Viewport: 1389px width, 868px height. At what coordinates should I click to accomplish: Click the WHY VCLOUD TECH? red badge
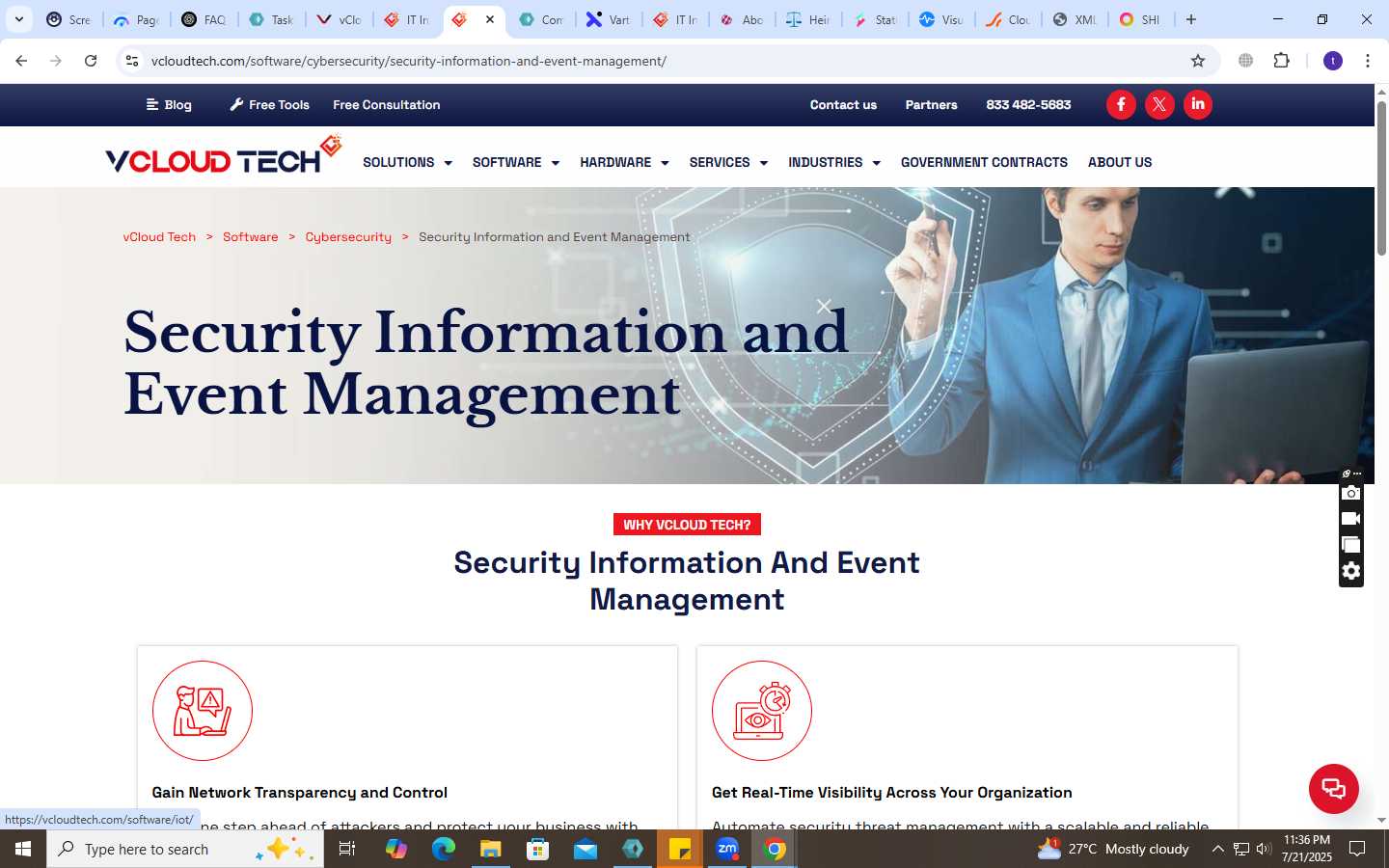tap(687, 525)
